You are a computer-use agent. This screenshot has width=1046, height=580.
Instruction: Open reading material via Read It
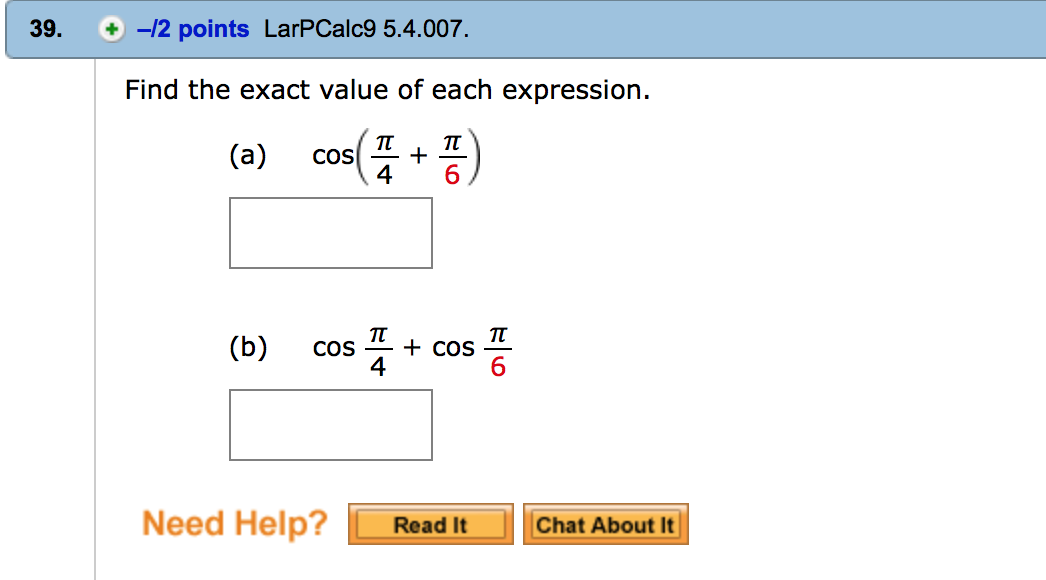click(430, 523)
